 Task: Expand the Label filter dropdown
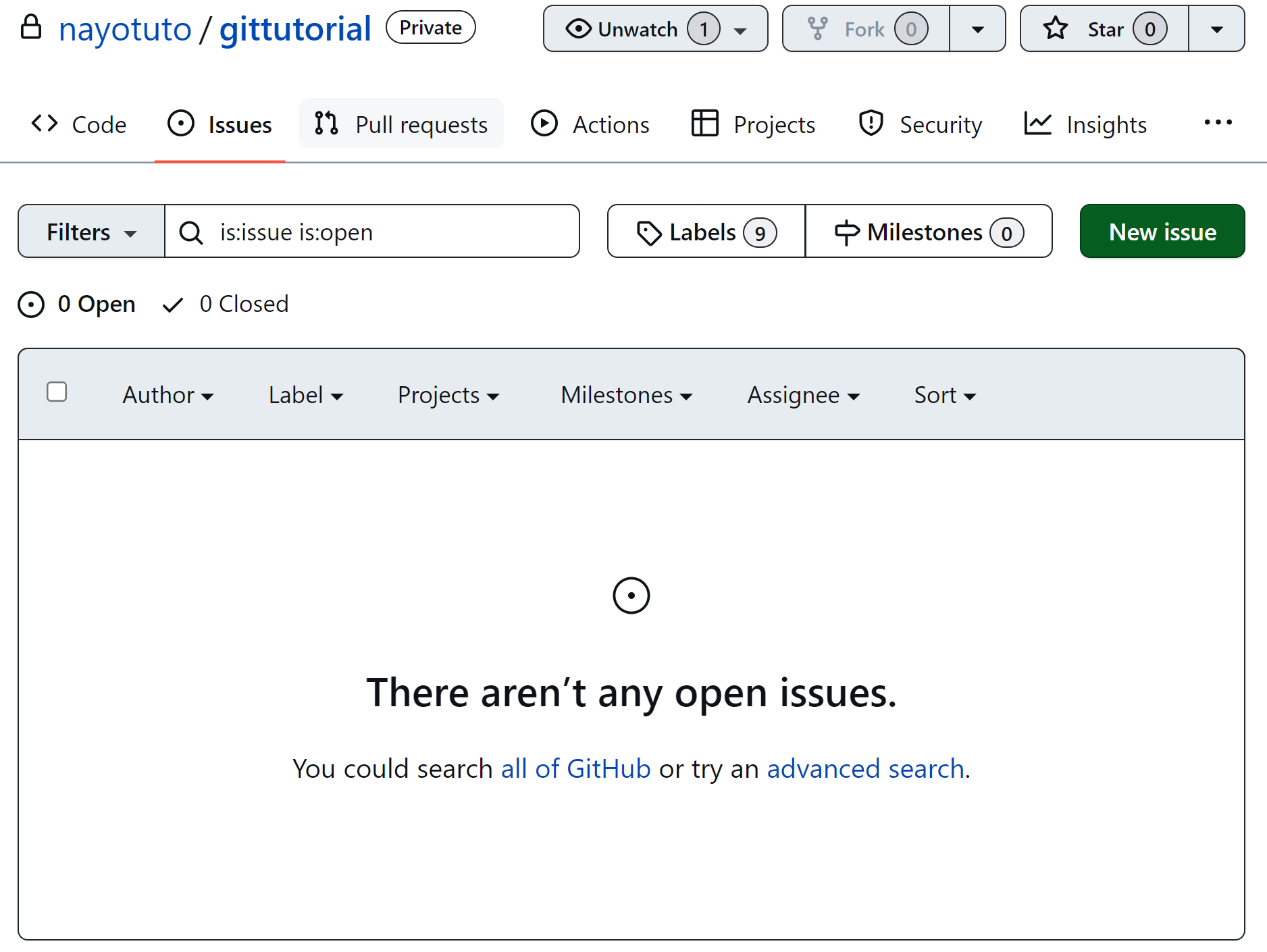click(306, 395)
